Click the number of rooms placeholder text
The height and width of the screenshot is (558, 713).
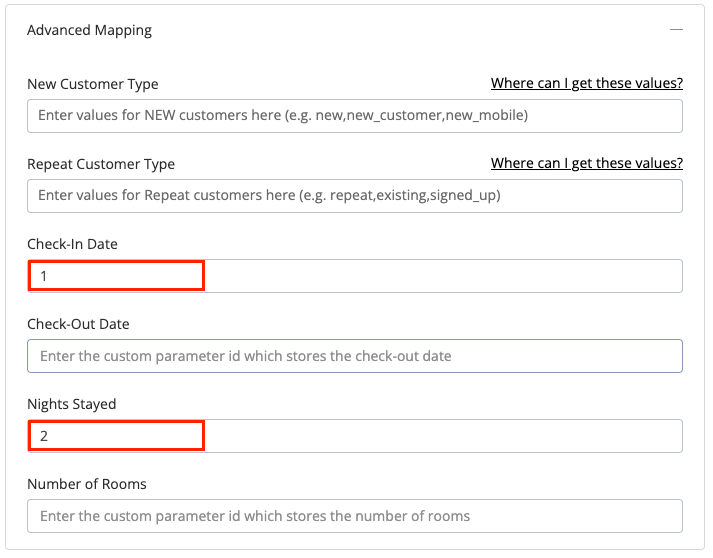click(x=255, y=516)
